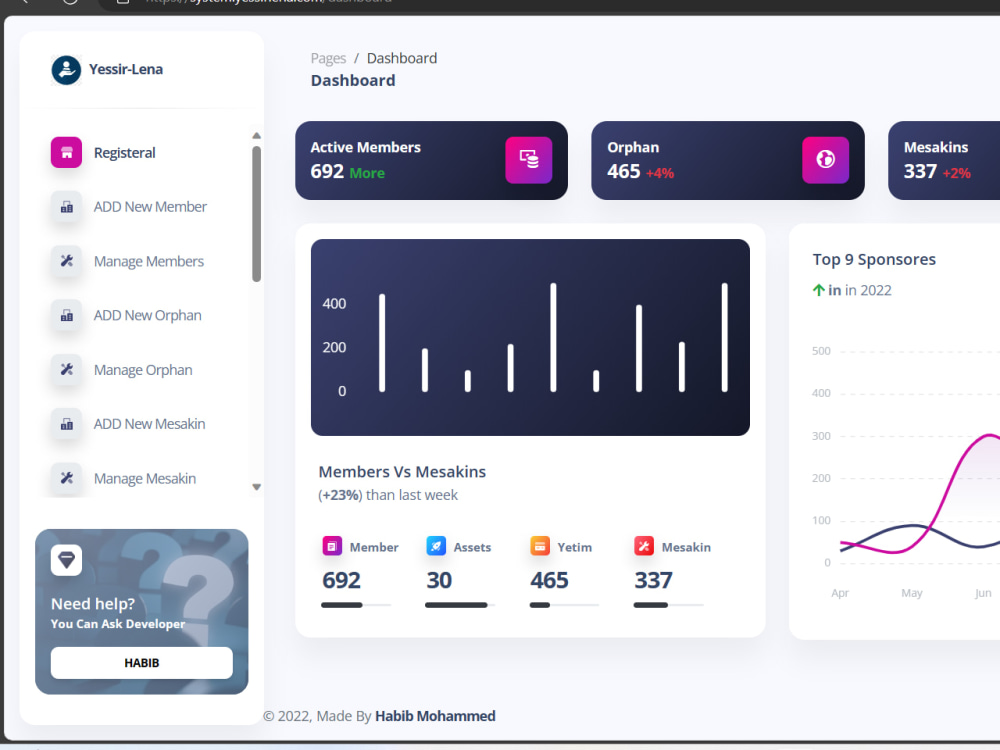
Task: Click the Mesakins 337 card
Action: pyautogui.click(x=944, y=160)
